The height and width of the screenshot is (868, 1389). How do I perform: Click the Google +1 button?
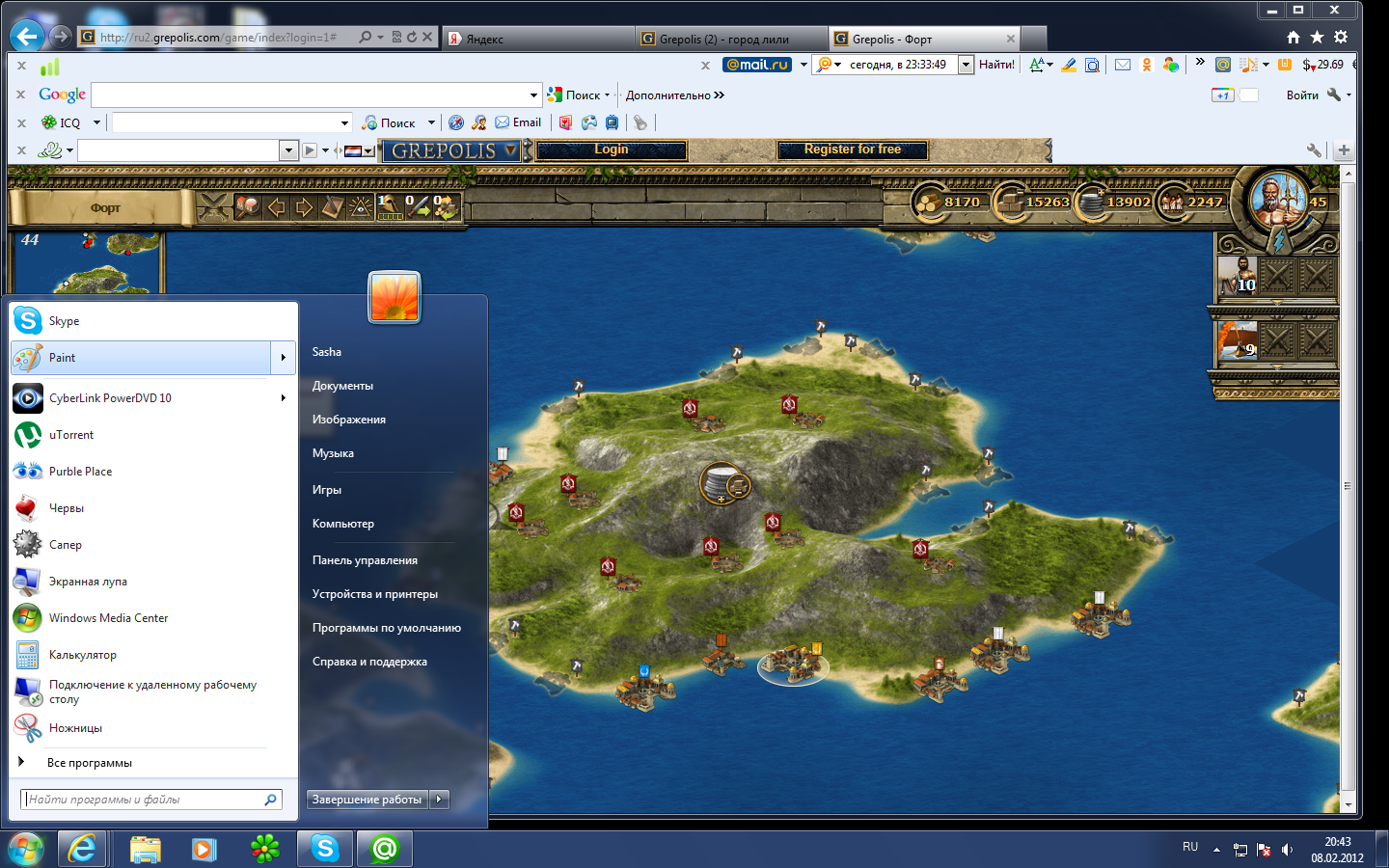pos(1222,95)
